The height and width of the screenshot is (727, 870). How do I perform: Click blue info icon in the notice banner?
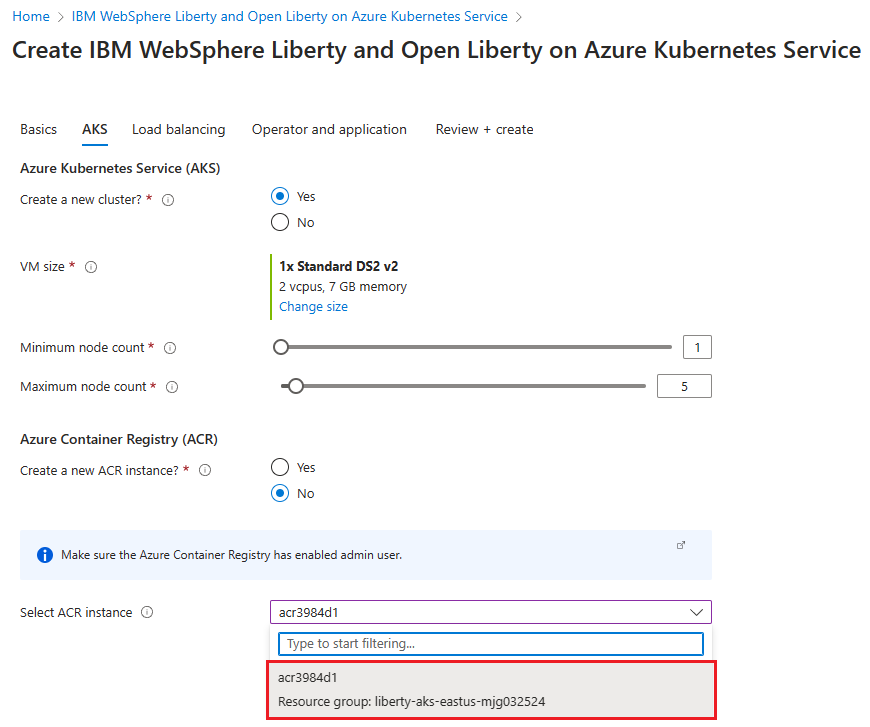pos(45,555)
